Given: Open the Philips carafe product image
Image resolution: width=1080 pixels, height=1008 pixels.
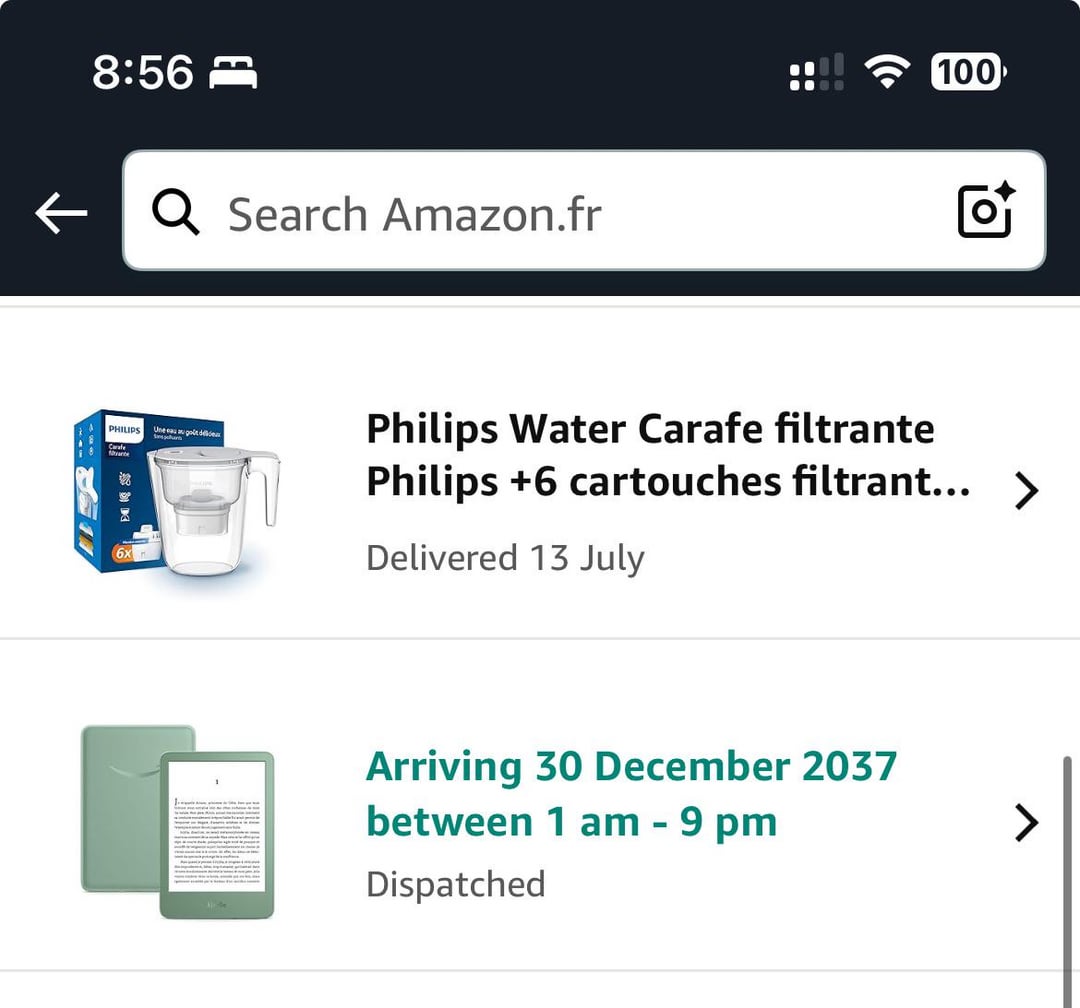Looking at the screenshot, I should click(x=178, y=493).
